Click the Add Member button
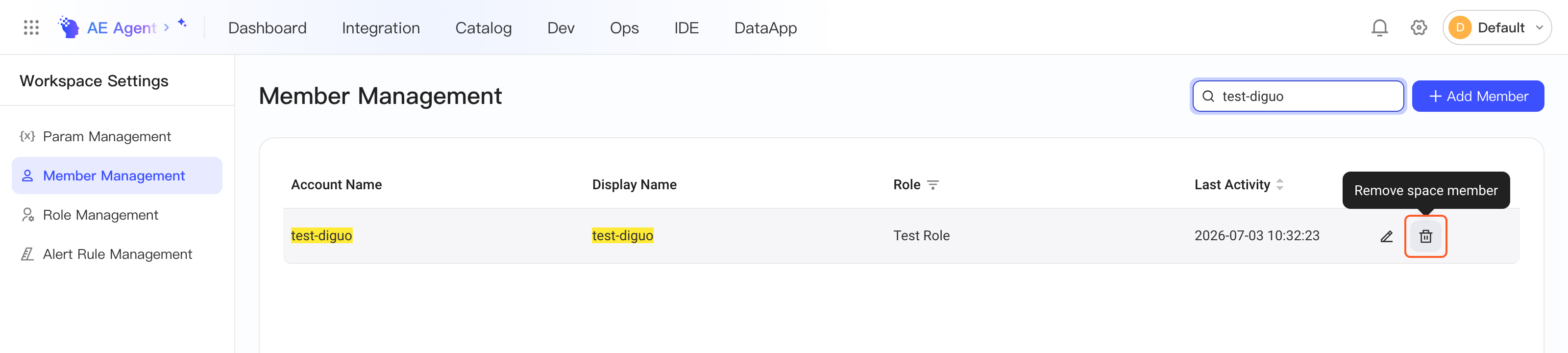 [1477, 96]
